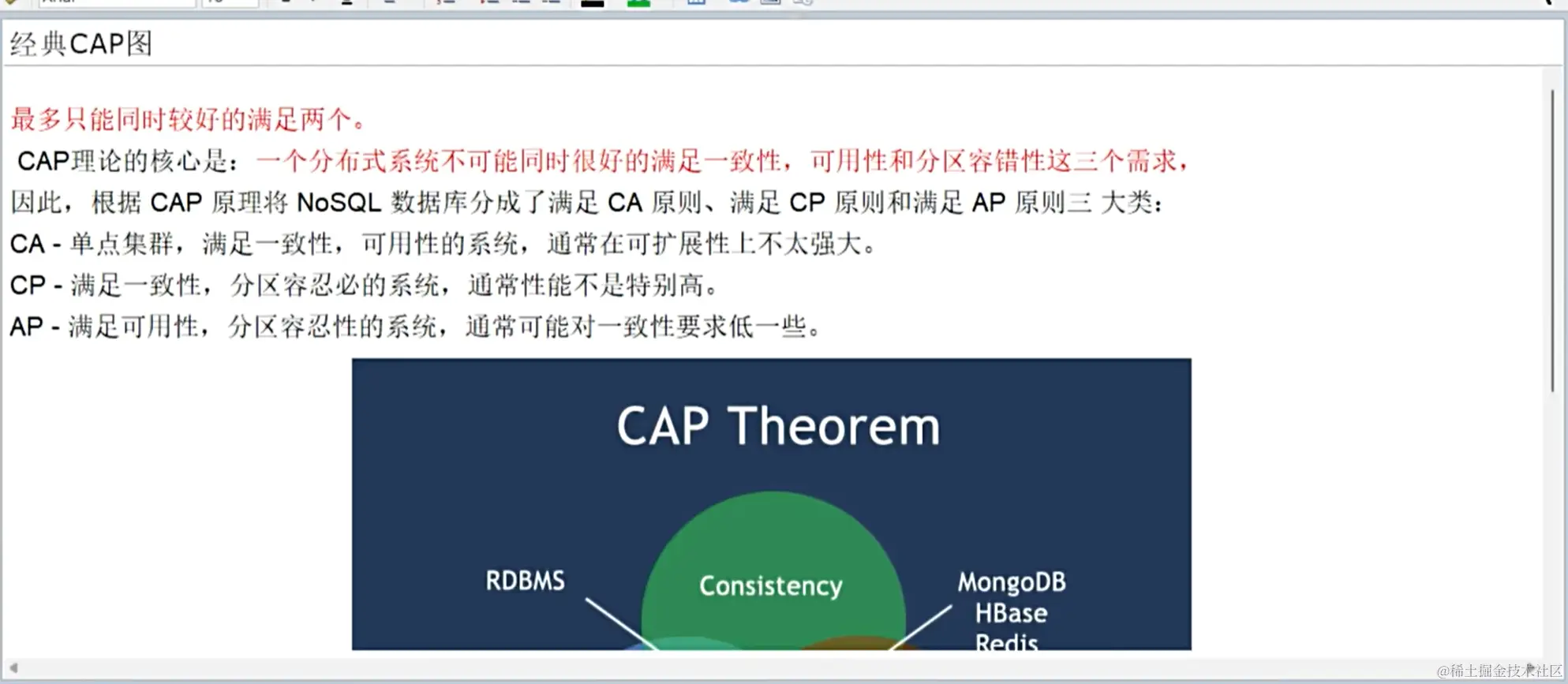Click the numbered list icon with red marks
The height and width of the screenshot is (684, 1568).
click(446, 2)
